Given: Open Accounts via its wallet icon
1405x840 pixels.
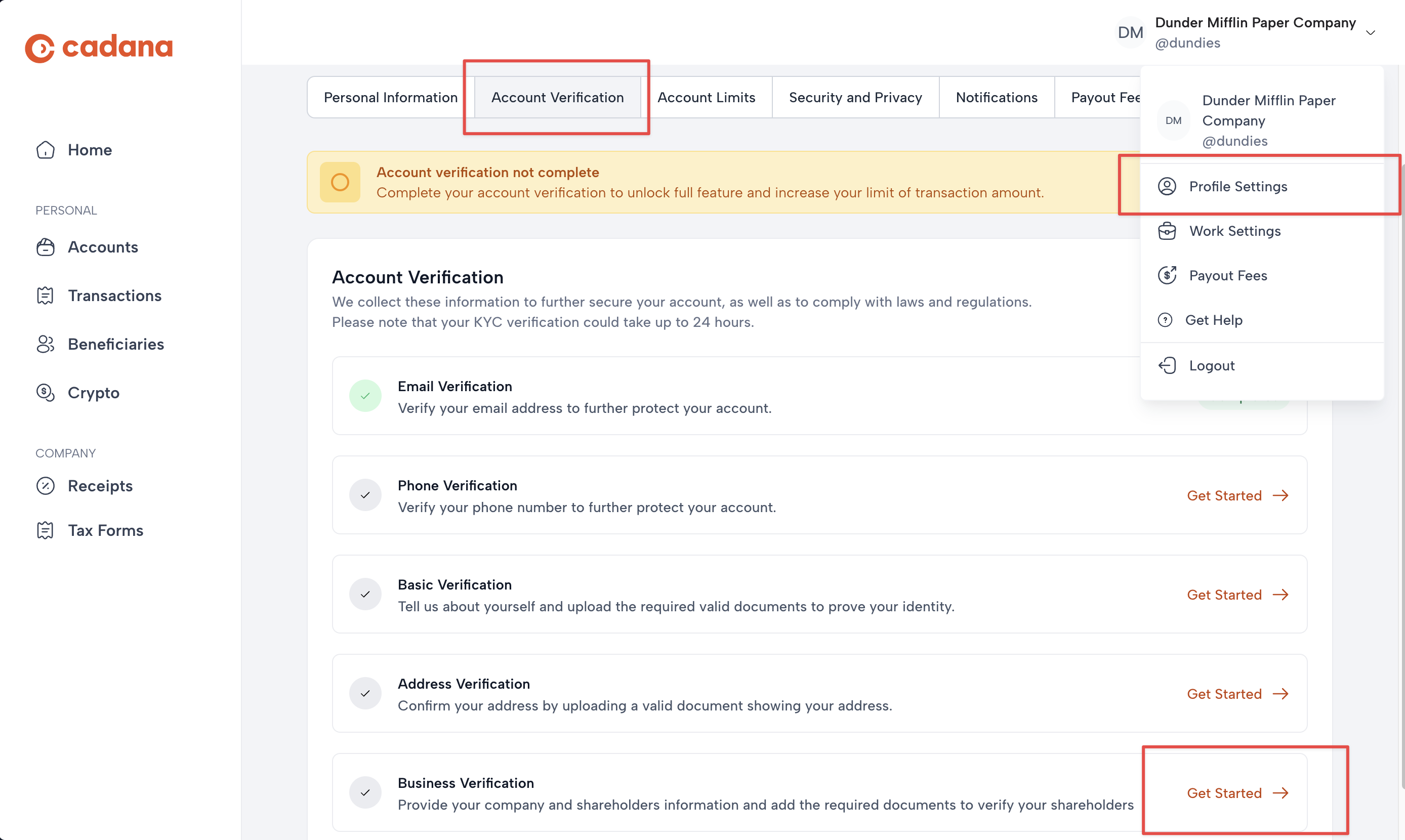Looking at the screenshot, I should tap(45, 247).
